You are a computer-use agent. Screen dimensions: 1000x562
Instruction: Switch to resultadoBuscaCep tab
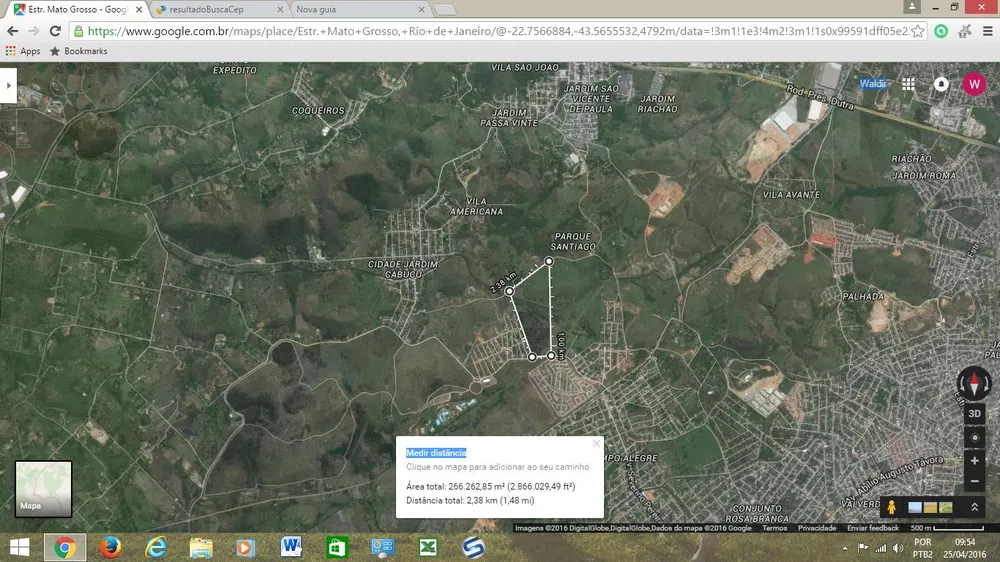(x=219, y=10)
